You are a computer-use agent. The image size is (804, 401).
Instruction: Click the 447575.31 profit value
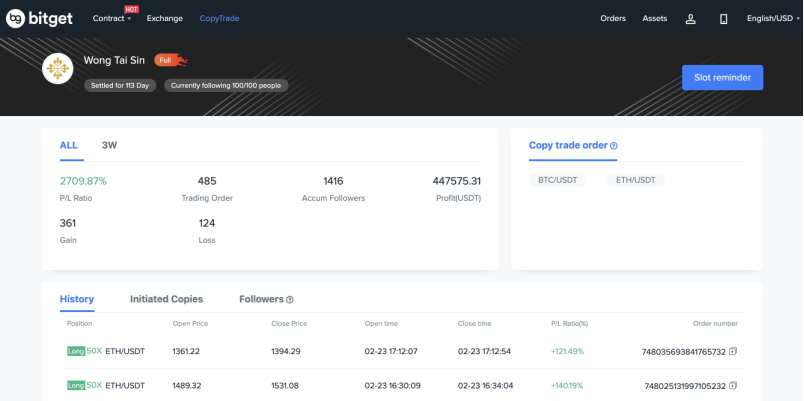[457, 181]
